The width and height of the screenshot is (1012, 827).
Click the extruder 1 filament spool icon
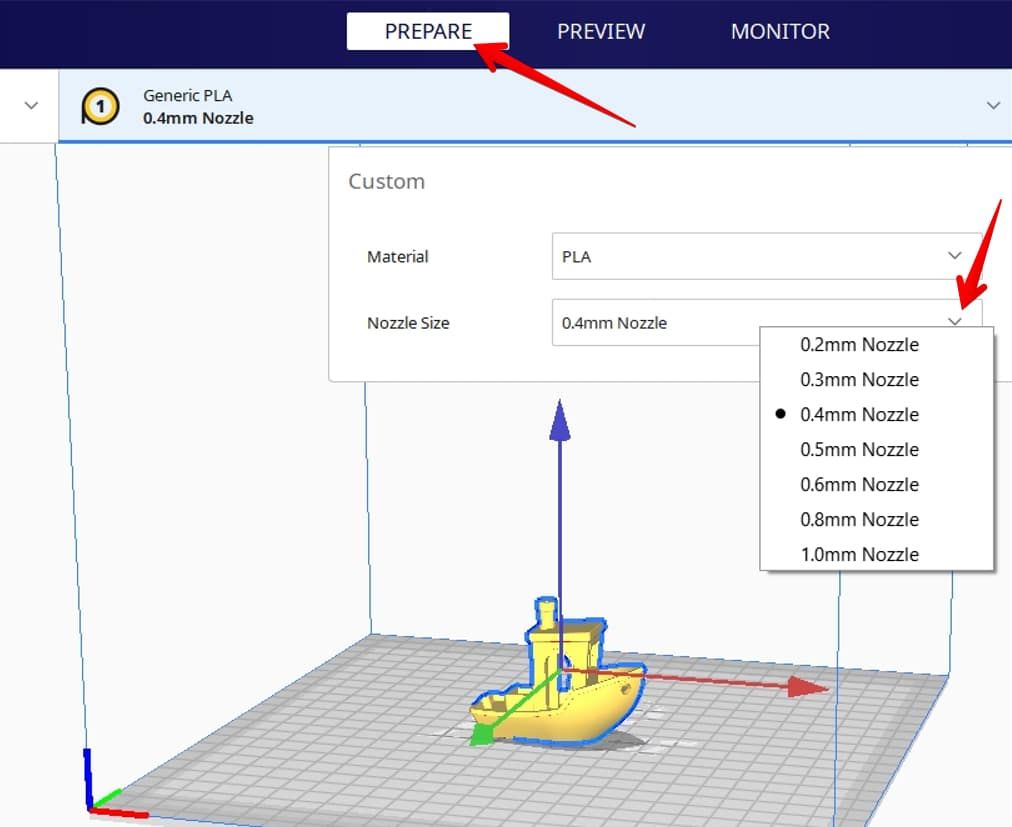click(100, 106)
